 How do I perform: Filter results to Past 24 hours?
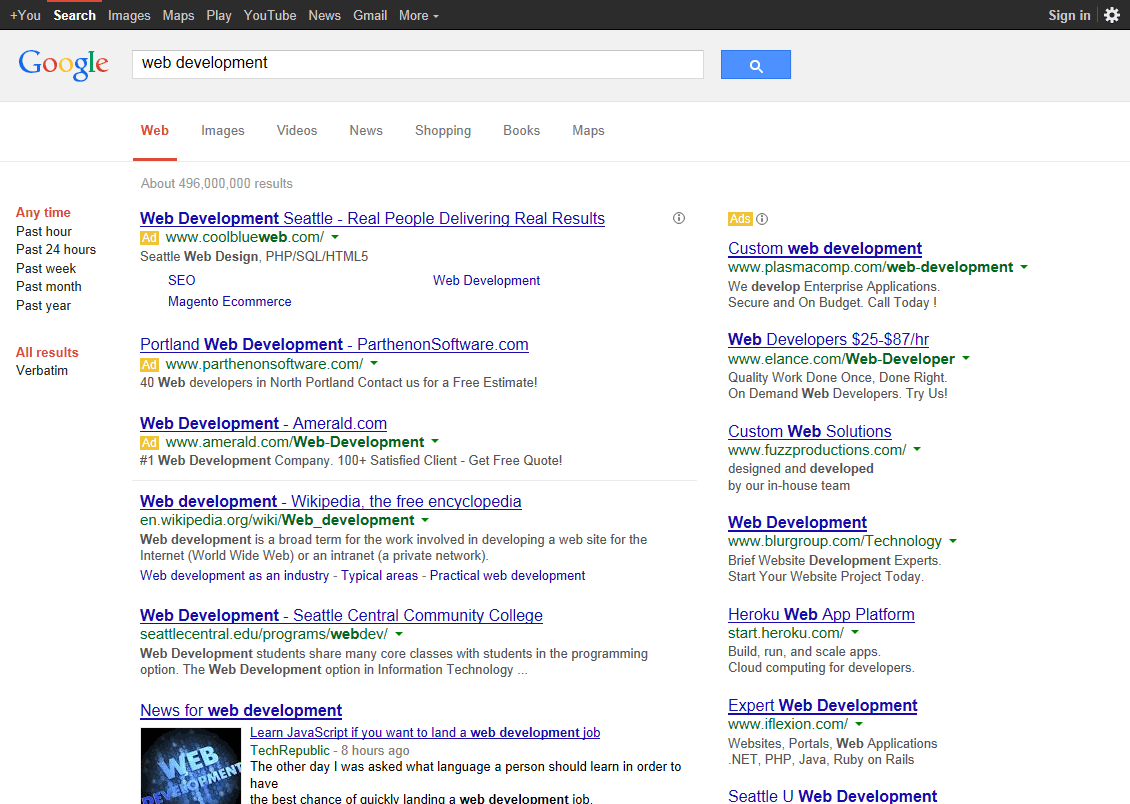coord(56,249)
